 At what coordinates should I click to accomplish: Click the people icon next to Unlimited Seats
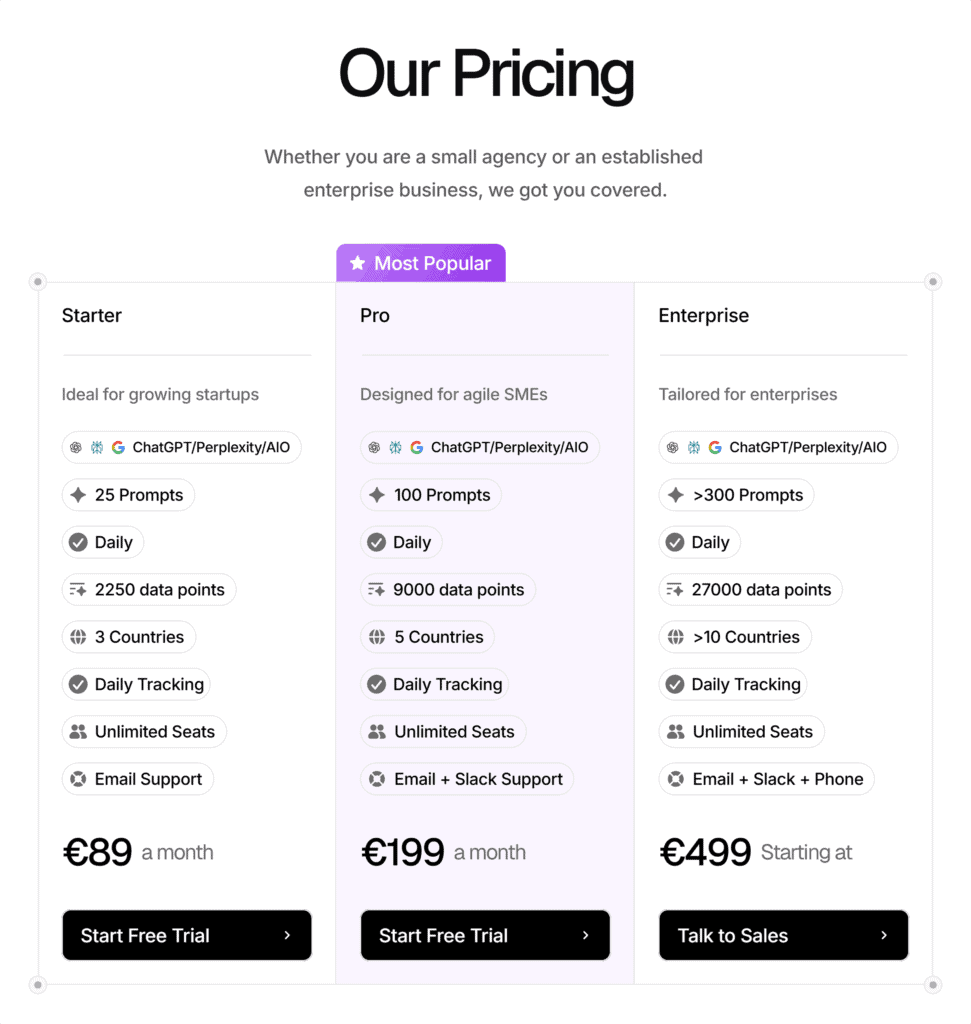(76, 731)
